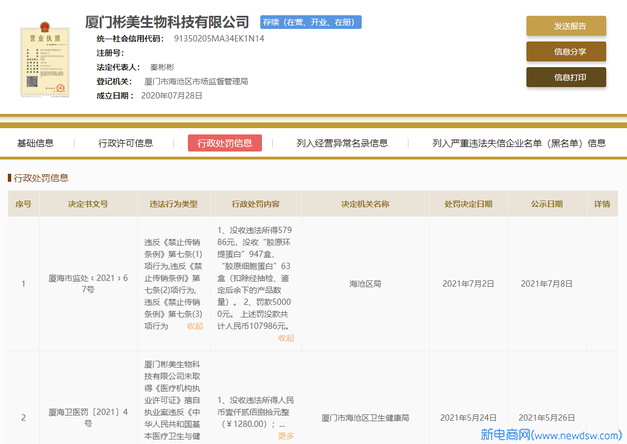Click publication date 2021年5月26日
This screenshot has height=444, width=627.
click(x=547, y=418)
